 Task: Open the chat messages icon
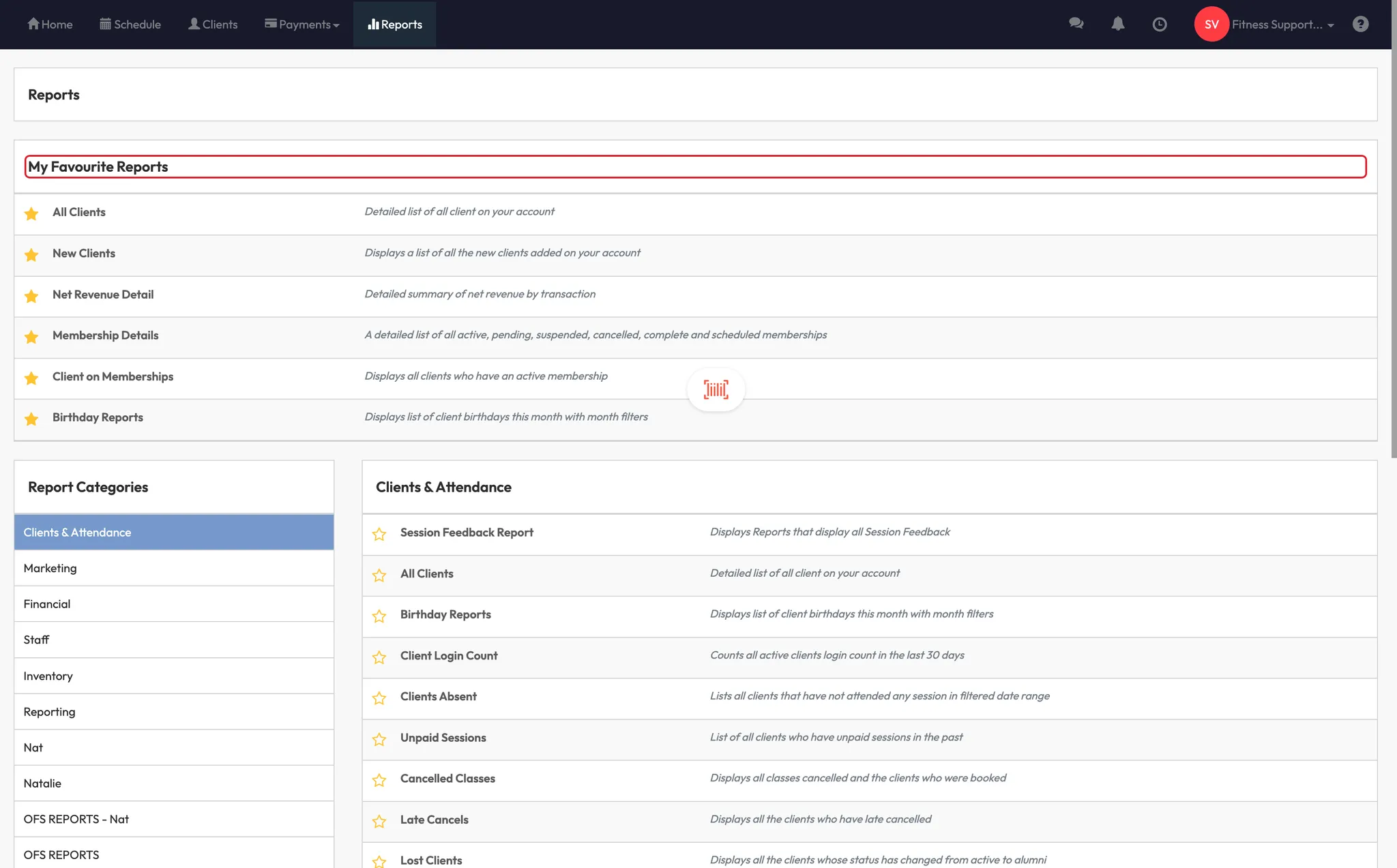click(x=1076, y=24)
